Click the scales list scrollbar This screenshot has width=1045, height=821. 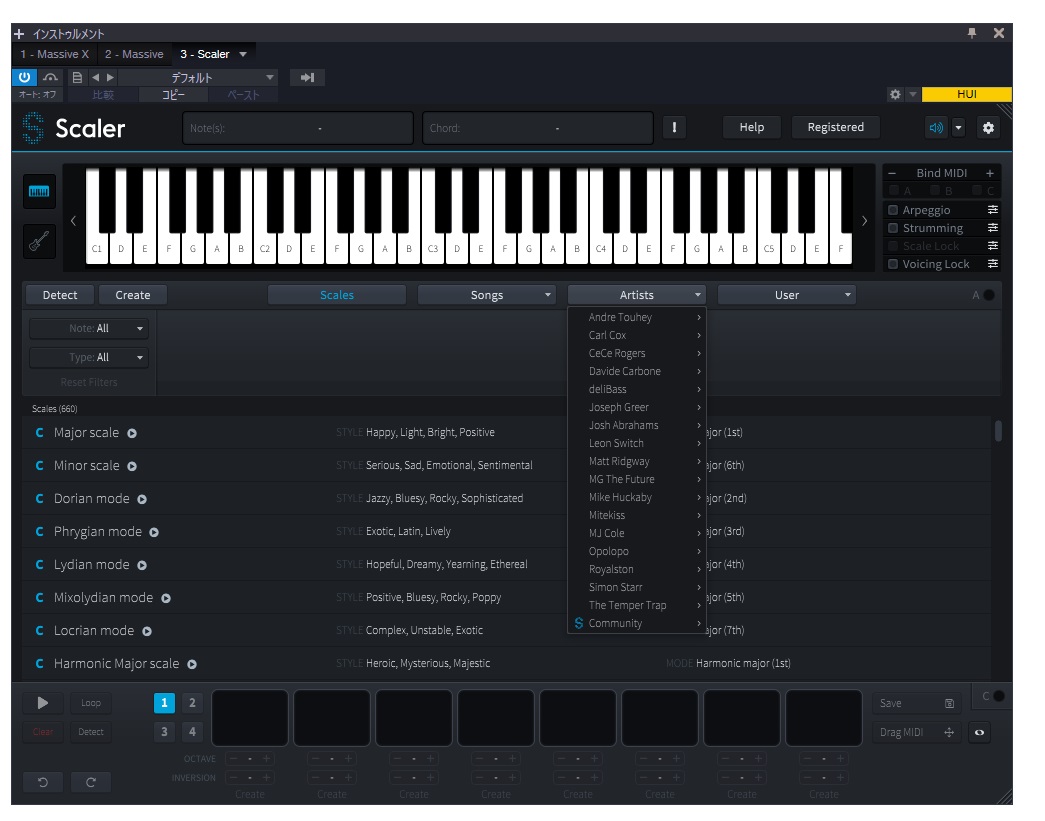pos(998,430)
